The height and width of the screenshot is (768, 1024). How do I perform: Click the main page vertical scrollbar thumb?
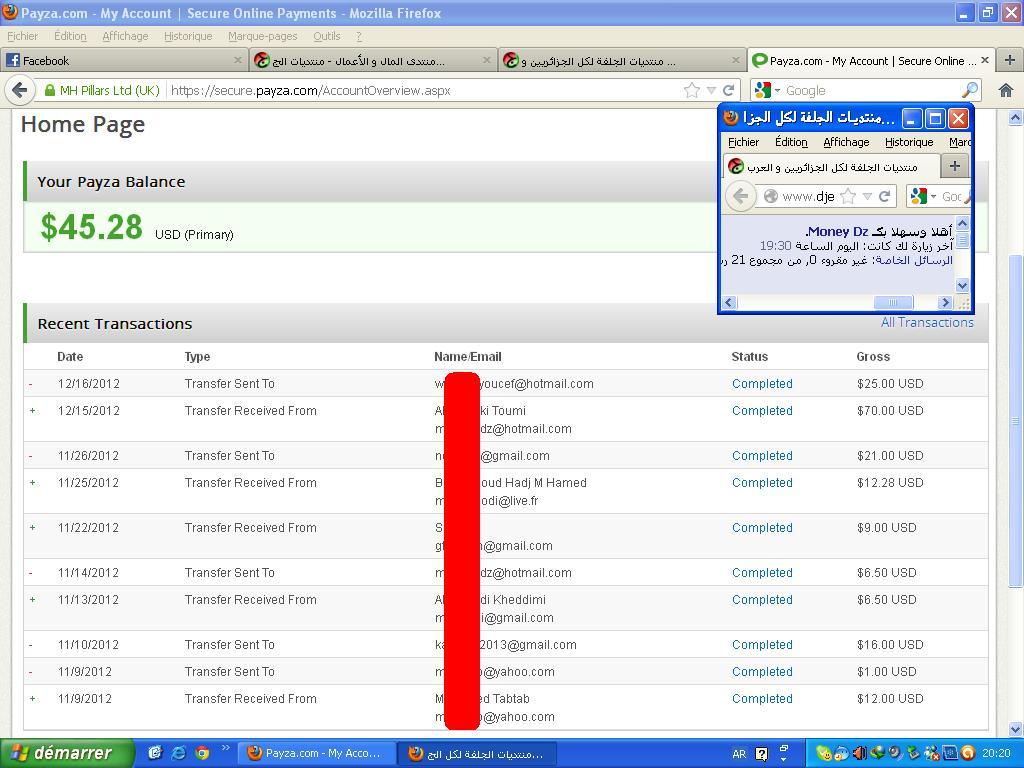tap(1015, 421)
